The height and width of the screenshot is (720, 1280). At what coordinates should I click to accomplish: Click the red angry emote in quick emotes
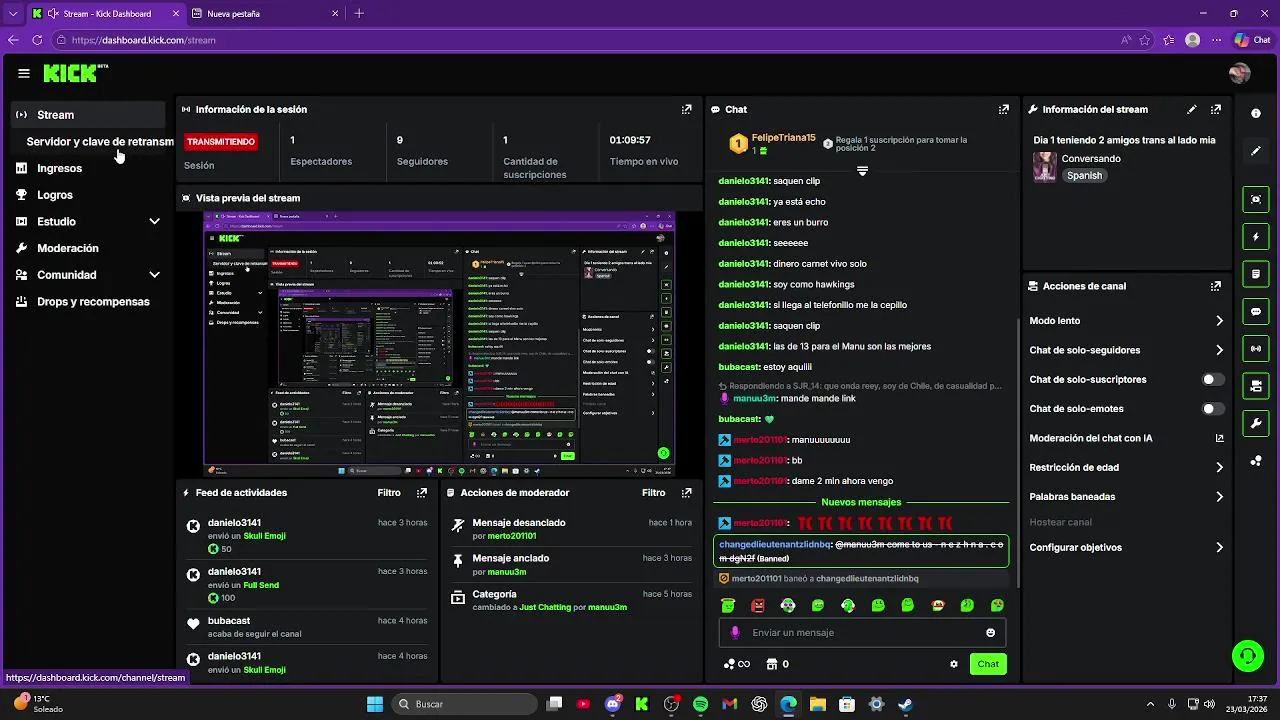(758, 606)
